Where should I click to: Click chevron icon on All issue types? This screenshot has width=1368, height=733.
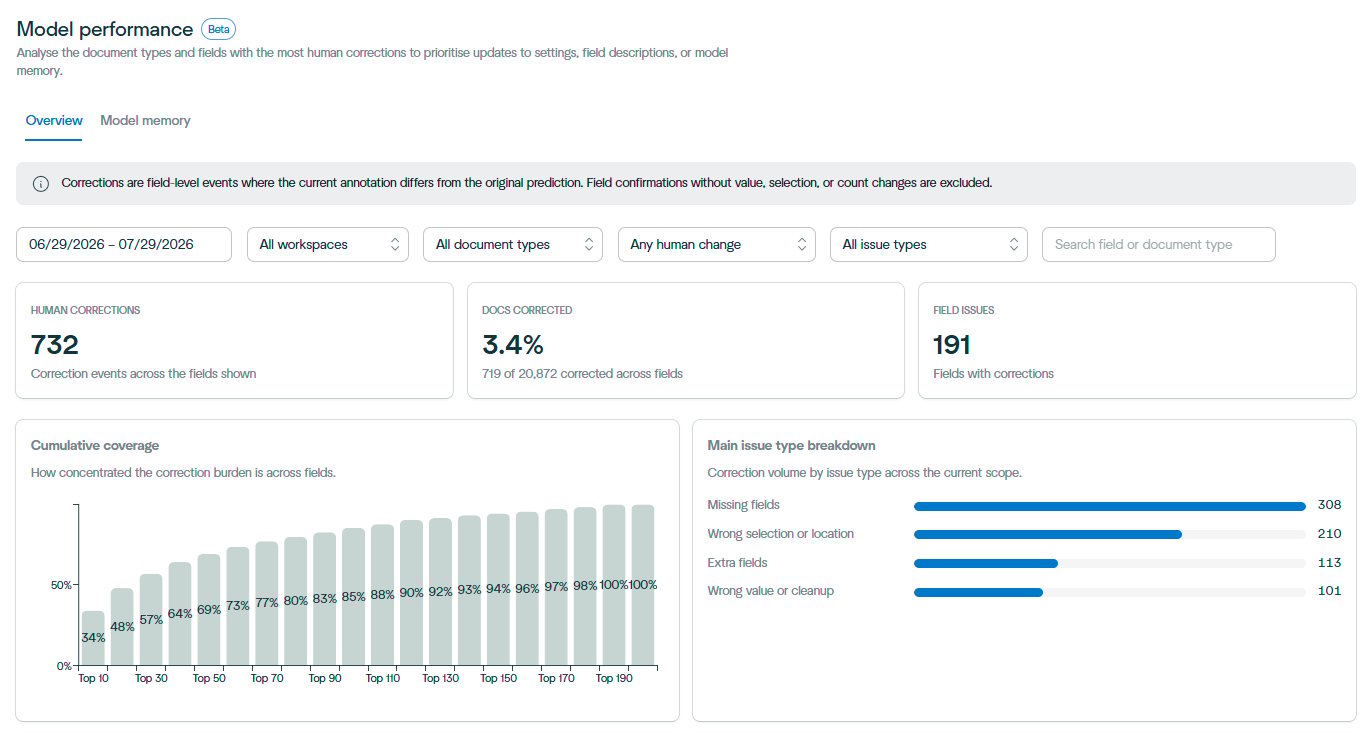click(1013, 244)
